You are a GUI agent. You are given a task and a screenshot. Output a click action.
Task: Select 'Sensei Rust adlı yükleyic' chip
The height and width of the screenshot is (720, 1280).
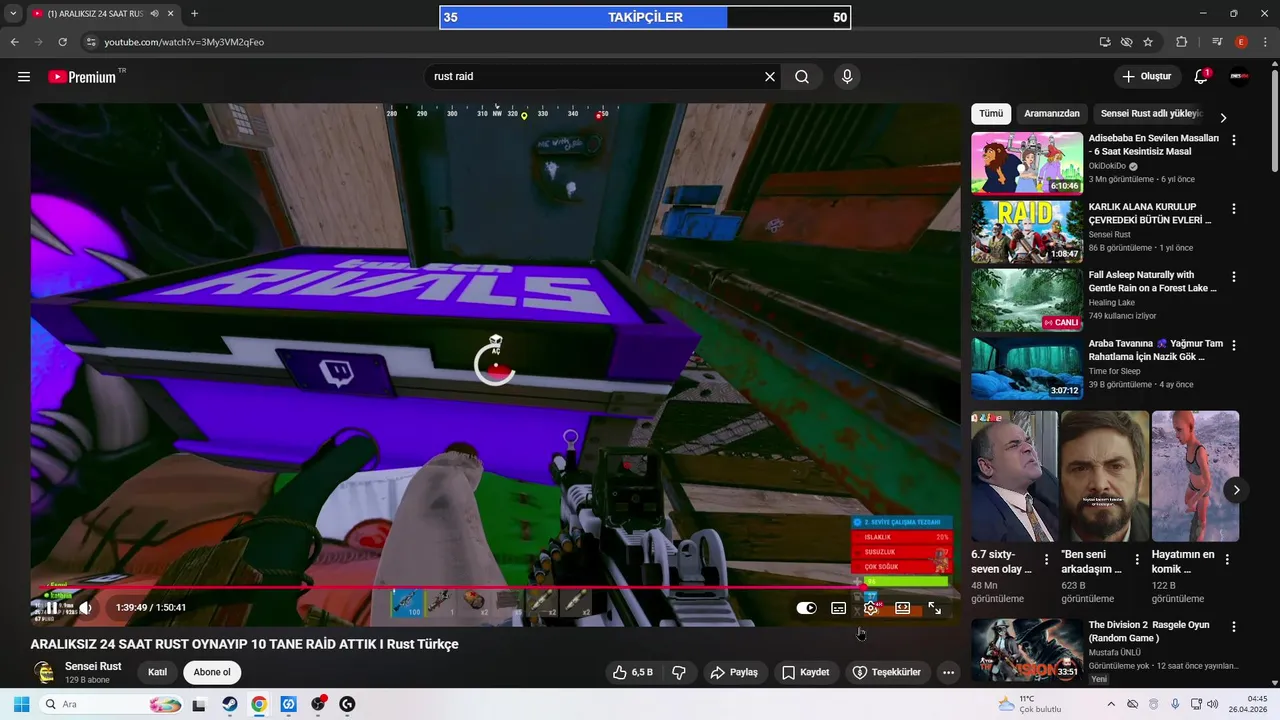point(1151,114)
